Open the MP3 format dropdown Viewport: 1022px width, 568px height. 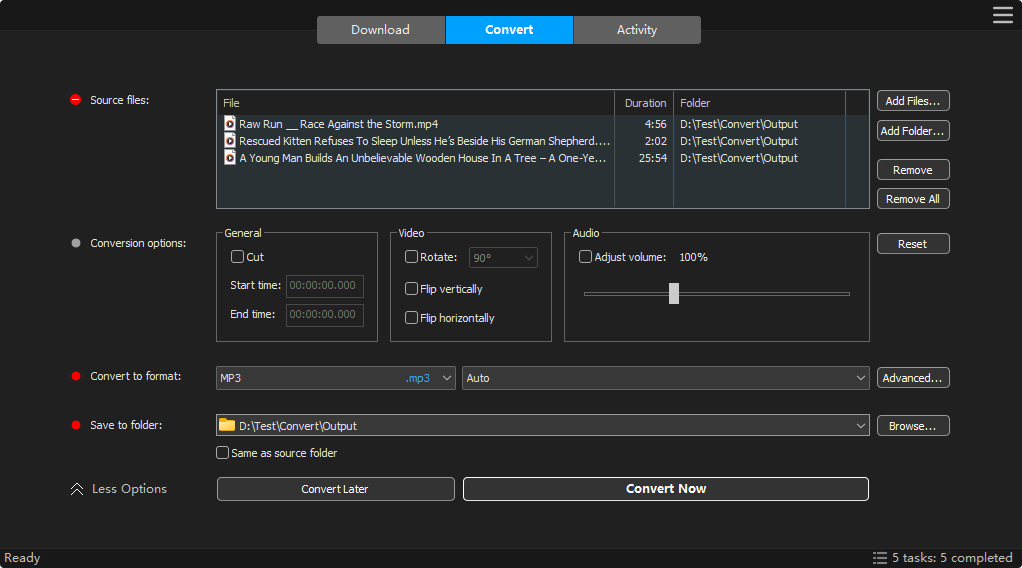tap(336, 378)
